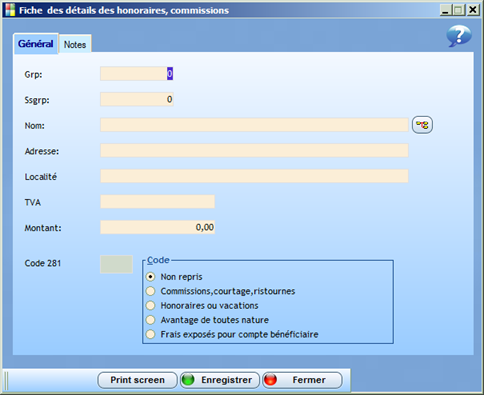The image size is (484, 395).
Task: Open the help speech bubble icon
Action: 459,36
